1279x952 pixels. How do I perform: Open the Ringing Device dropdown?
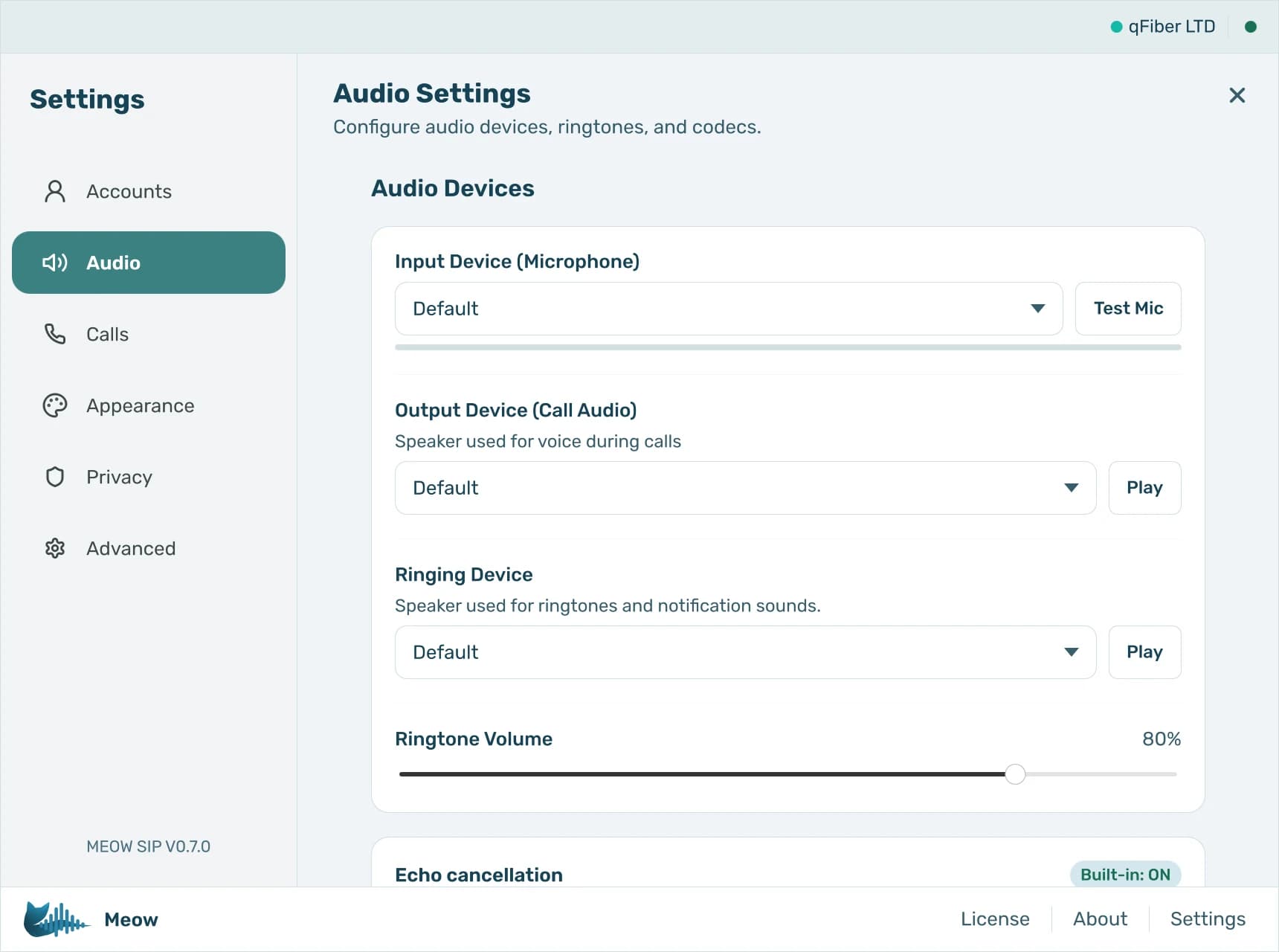[x=745, y=652]
